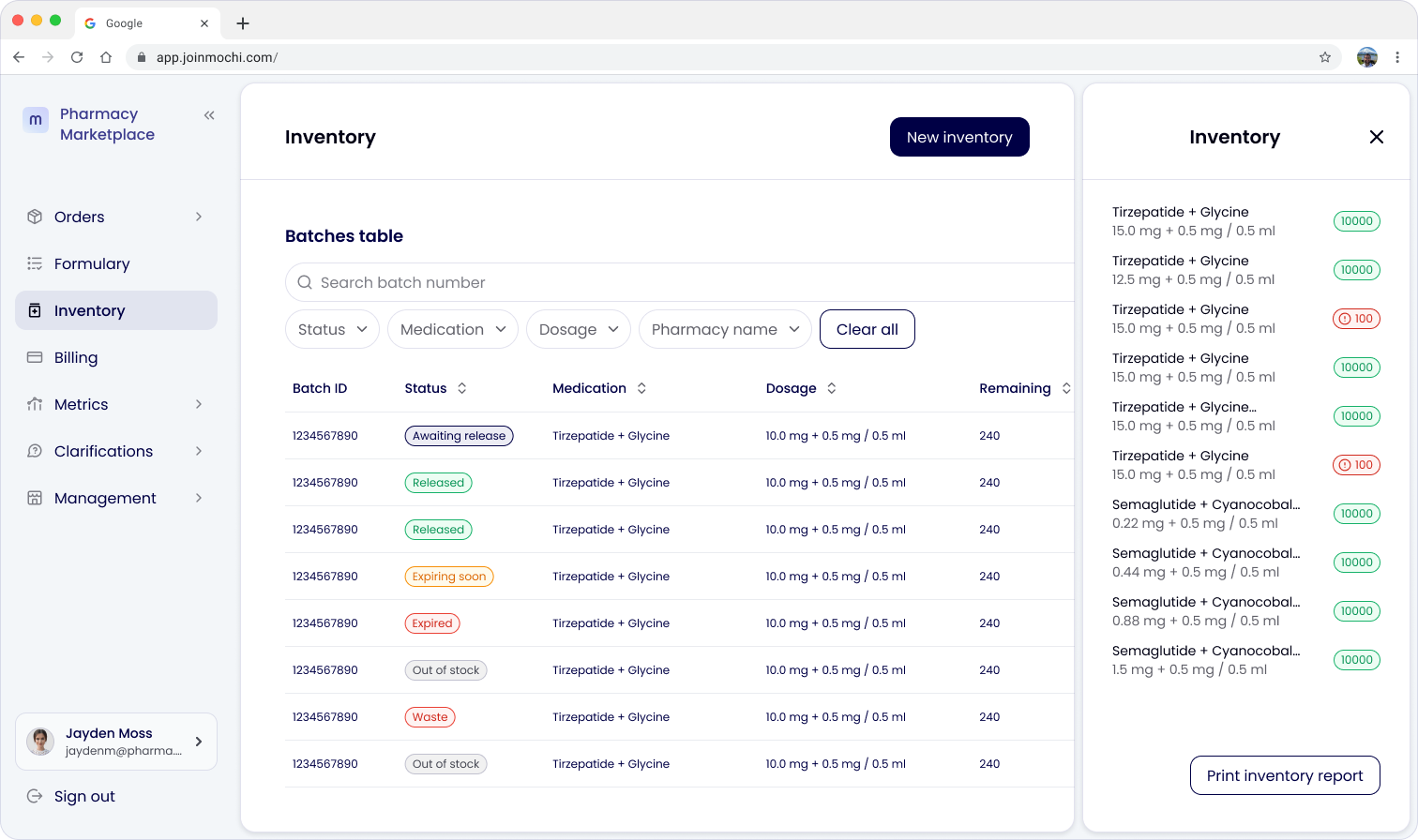
Task: Select Inventory in the sidebar menu
Action: coord(116,310)
